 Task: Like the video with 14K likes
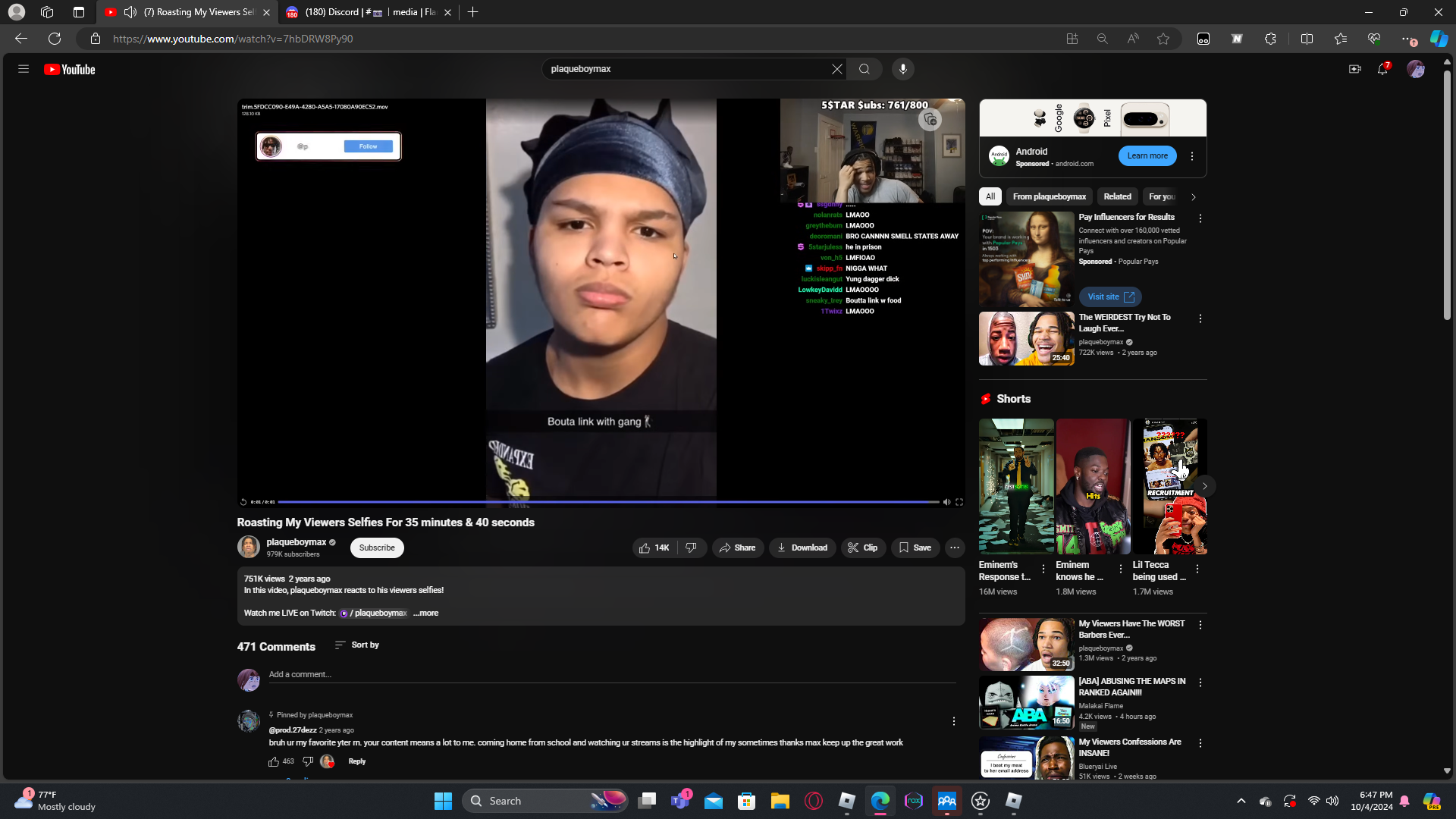(x=654, y=548)
